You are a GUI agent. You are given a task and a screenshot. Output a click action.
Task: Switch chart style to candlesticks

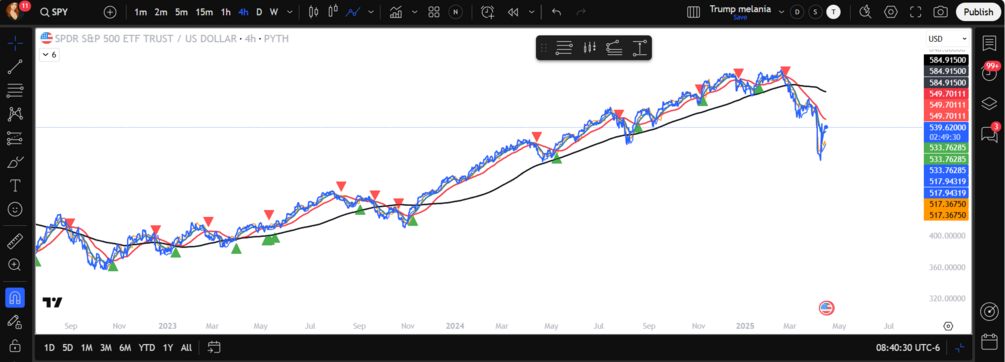click(x=313, y=12)
